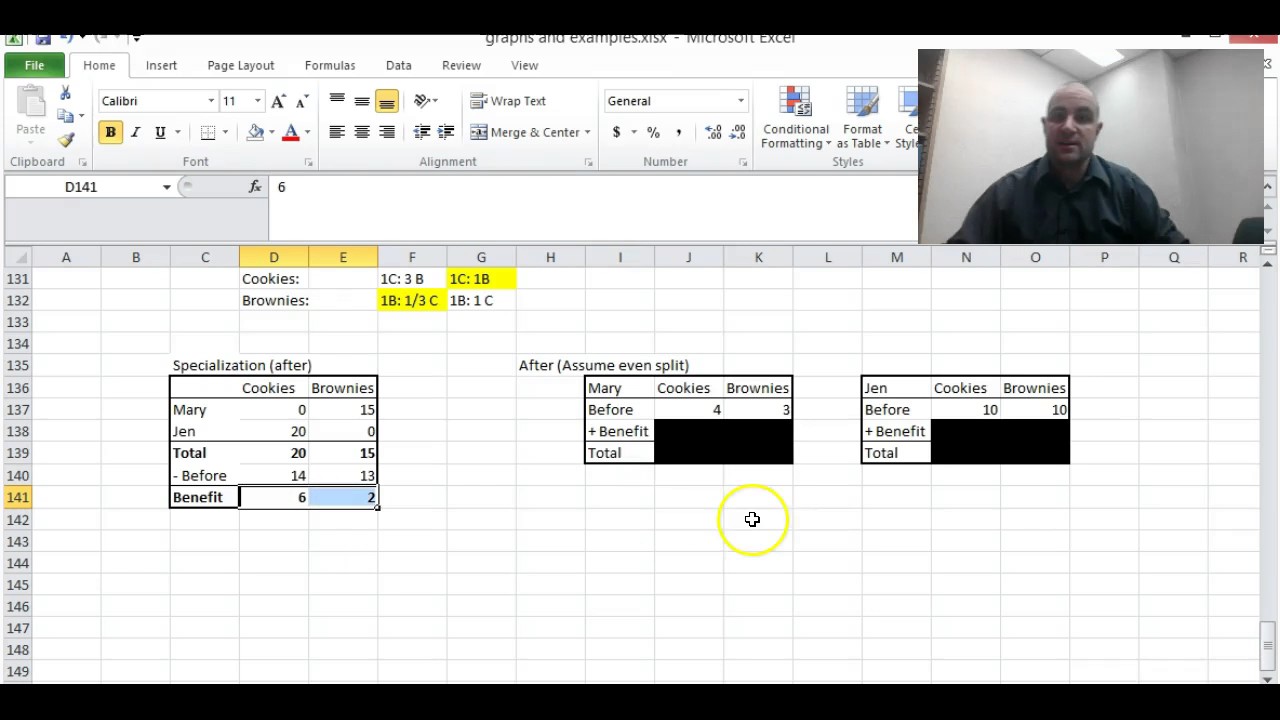Switch to the Formulas tab
Viewport: 1280px width, 720px height.
click(330, 65)
